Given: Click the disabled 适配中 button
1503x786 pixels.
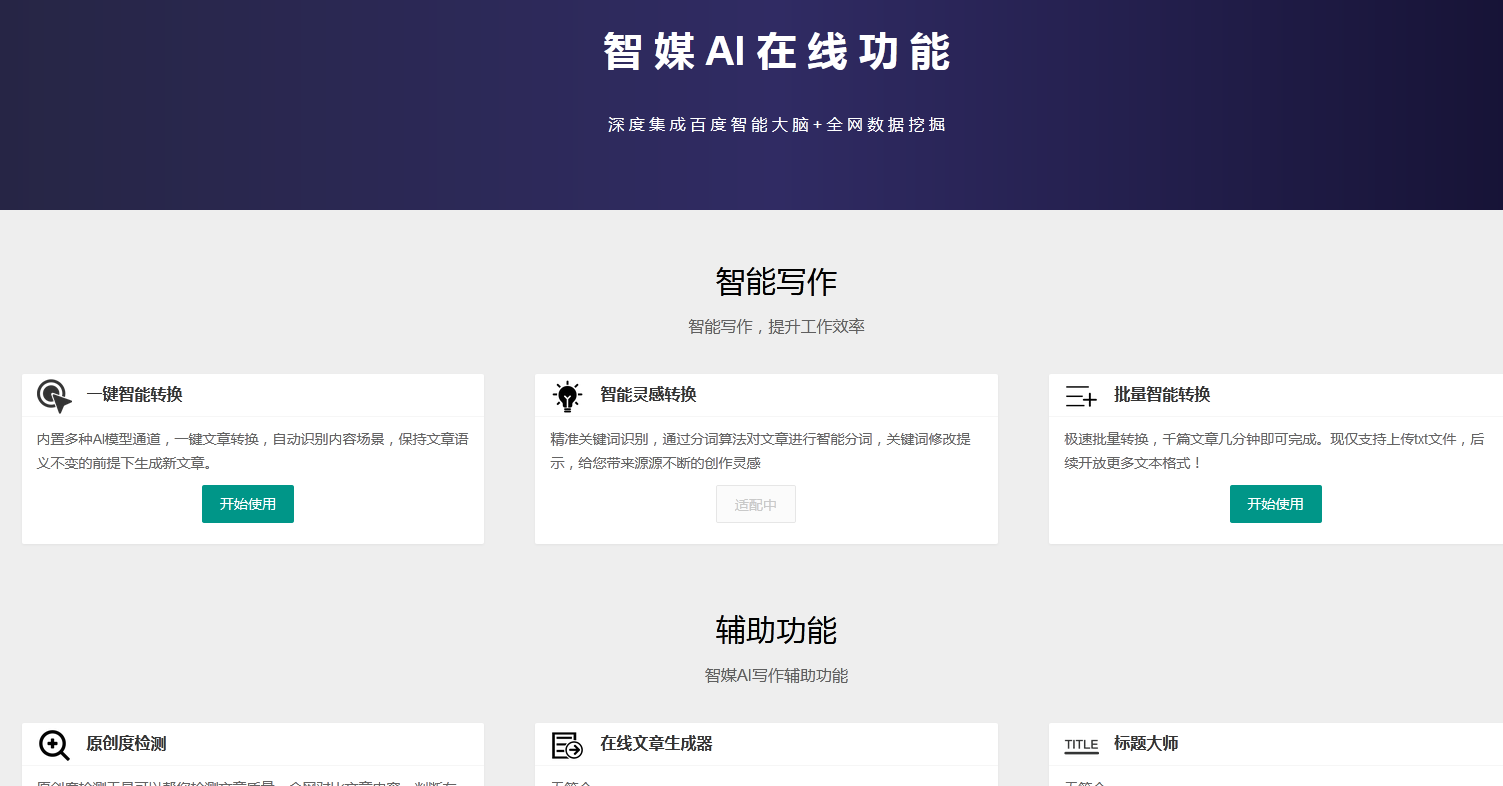Looking at the screenshot, I should click(756, 504).
